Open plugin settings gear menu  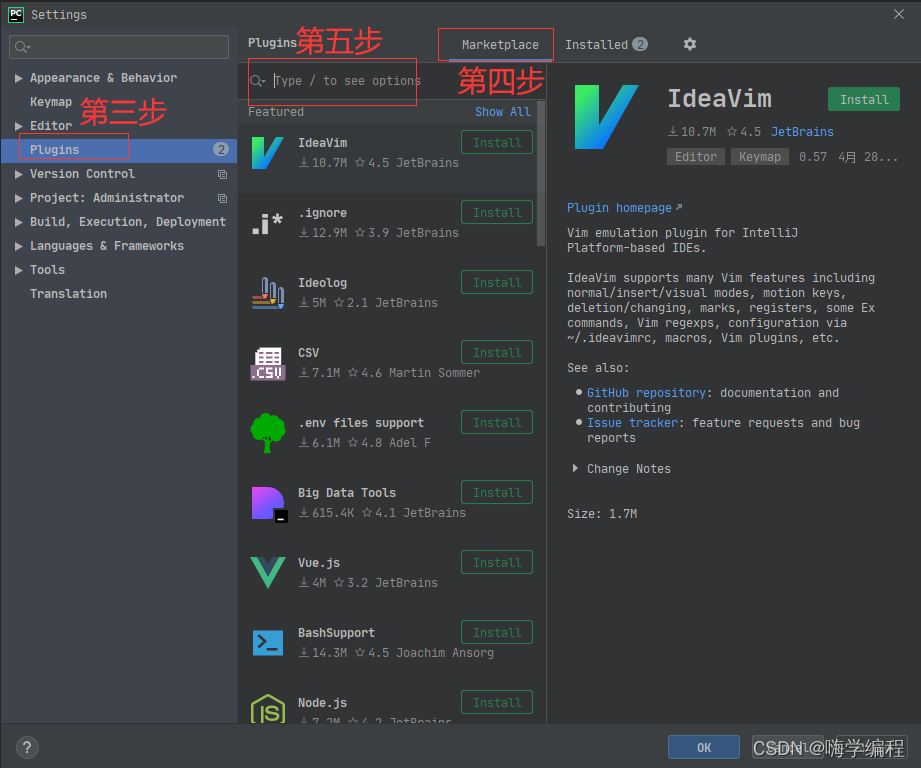[x=690, y=44]
